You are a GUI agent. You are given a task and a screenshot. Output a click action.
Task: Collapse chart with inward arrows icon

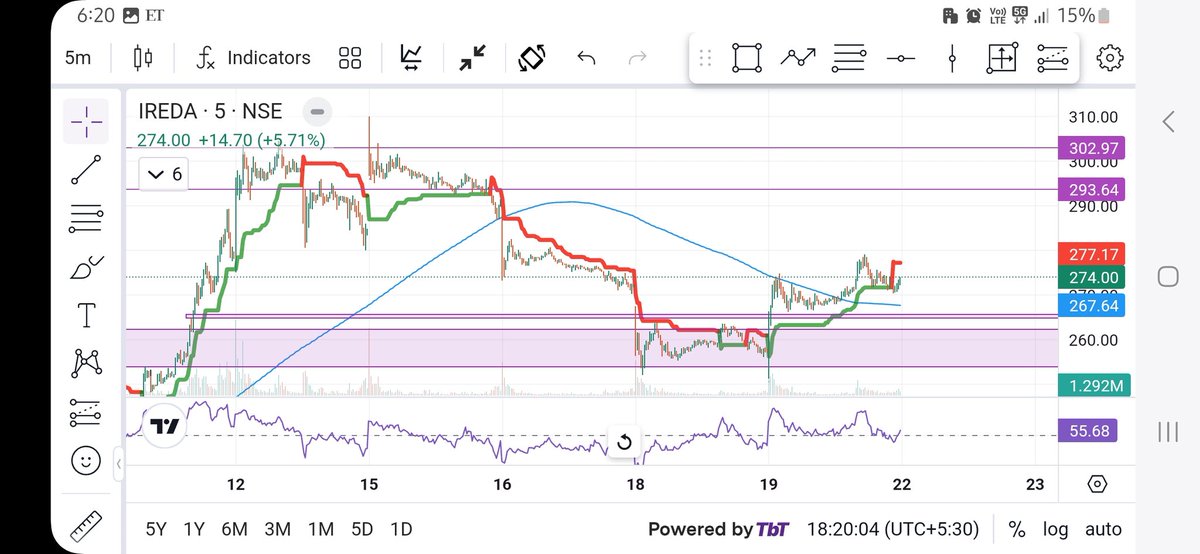click(470, 57)
